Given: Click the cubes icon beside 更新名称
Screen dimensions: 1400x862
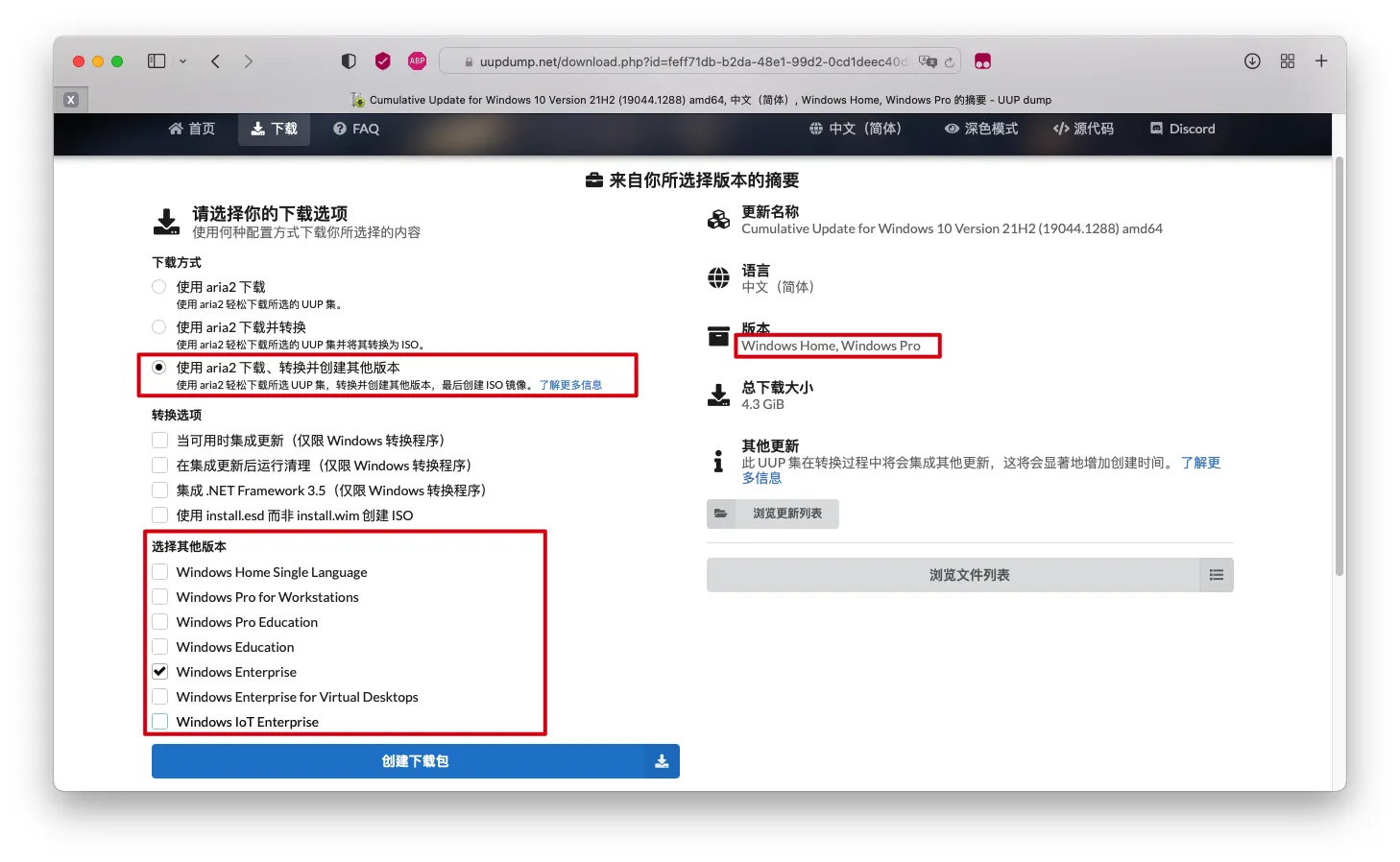Looking at the screenshot, I should (x=718, y=220).
